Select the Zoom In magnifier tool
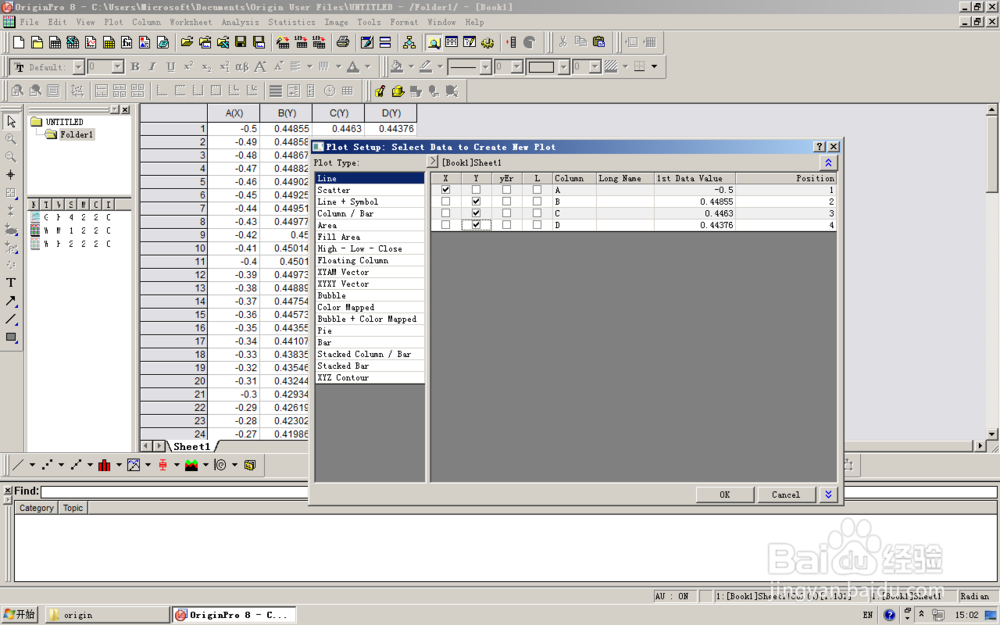The width and height of the screenshot is (1000, 625). [x=11, y=139]
